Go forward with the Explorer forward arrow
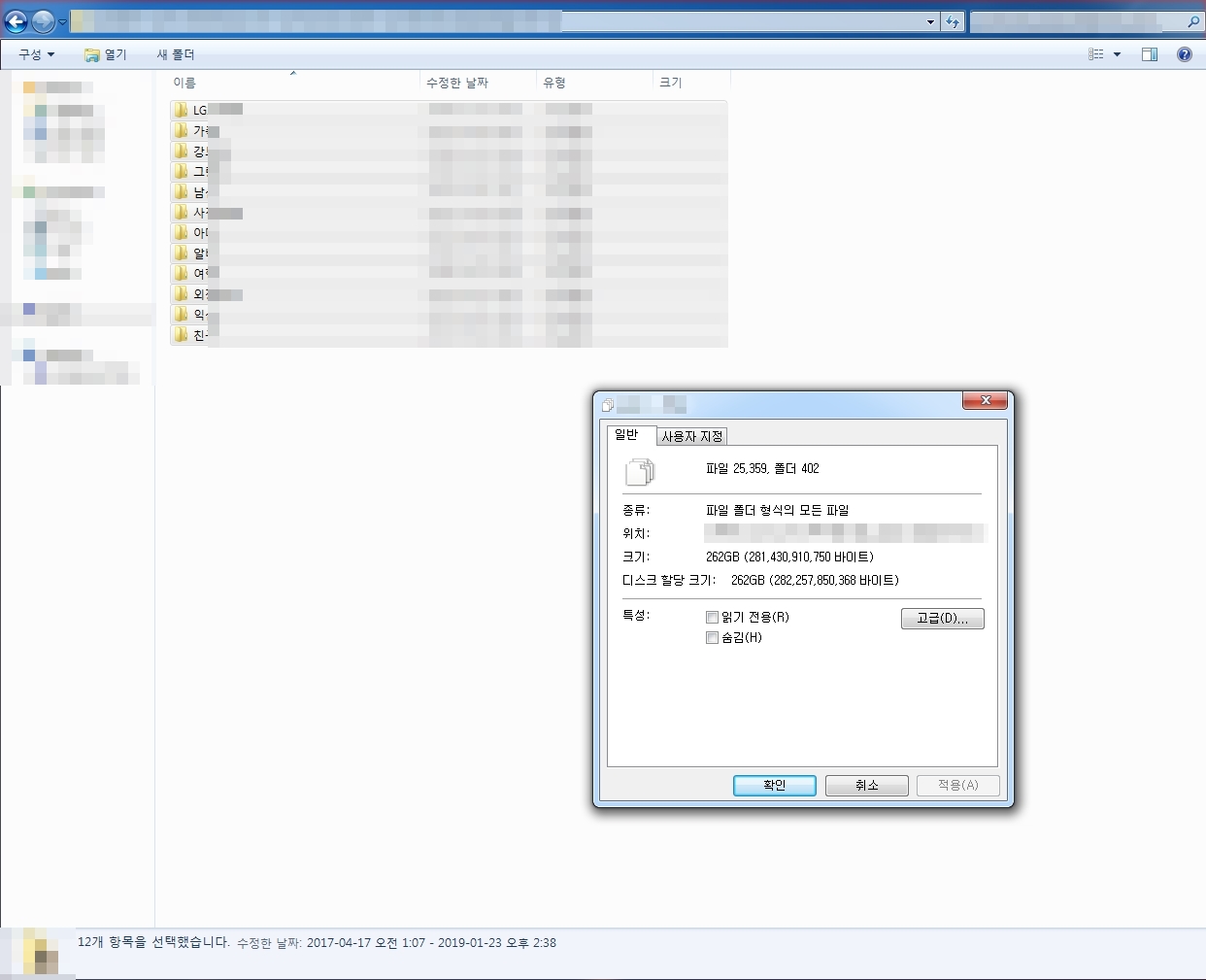 coord(44,21)
